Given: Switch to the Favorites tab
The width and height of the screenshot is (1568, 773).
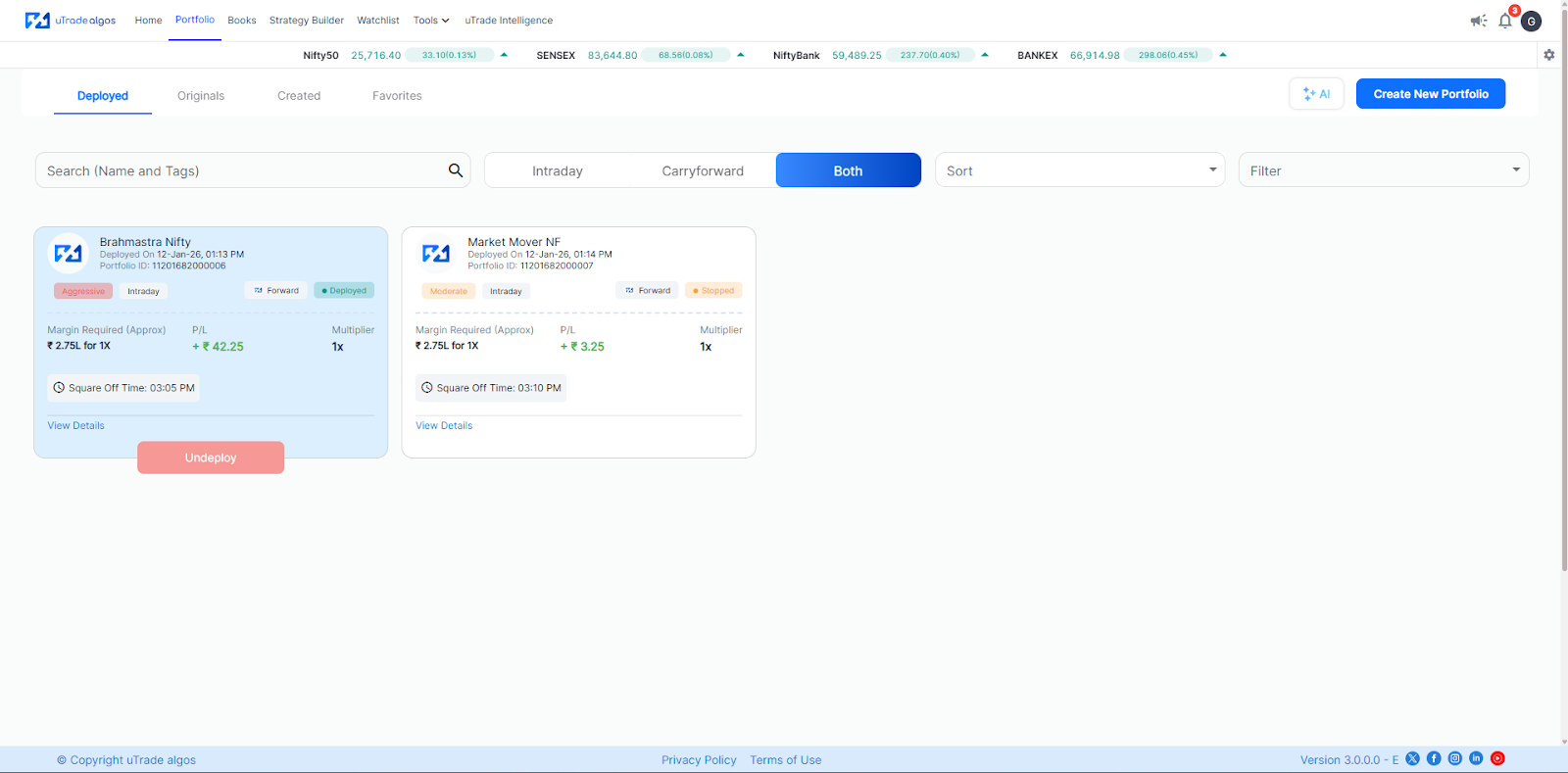Looking at the screenshot, I should 397,96.
